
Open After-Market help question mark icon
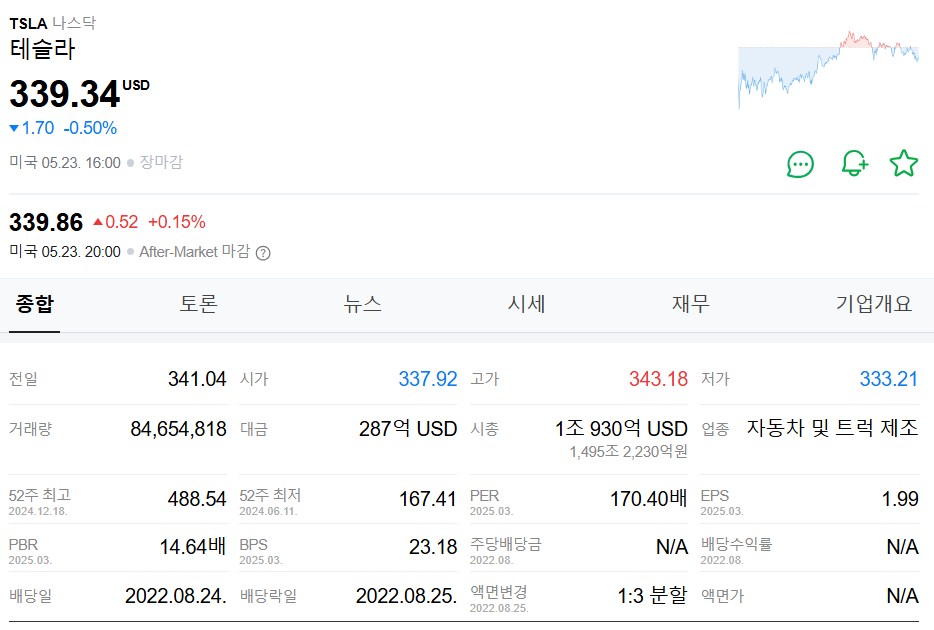click(263, 253)
